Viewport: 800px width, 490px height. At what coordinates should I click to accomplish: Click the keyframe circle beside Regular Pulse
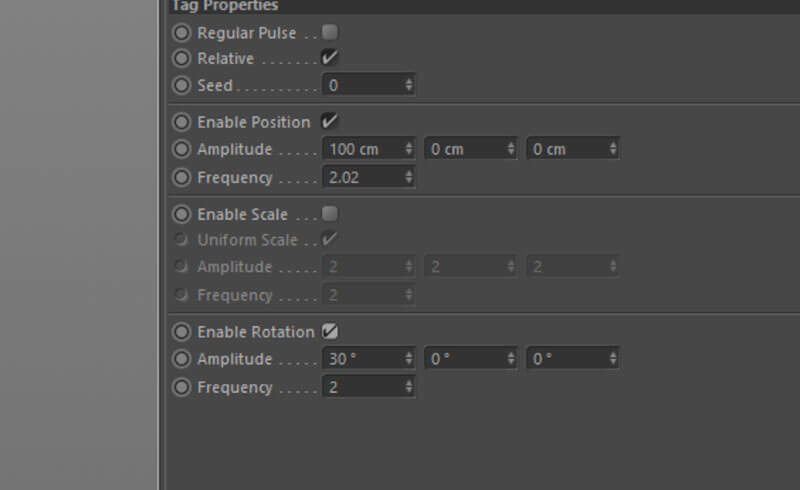click(181, 33)
